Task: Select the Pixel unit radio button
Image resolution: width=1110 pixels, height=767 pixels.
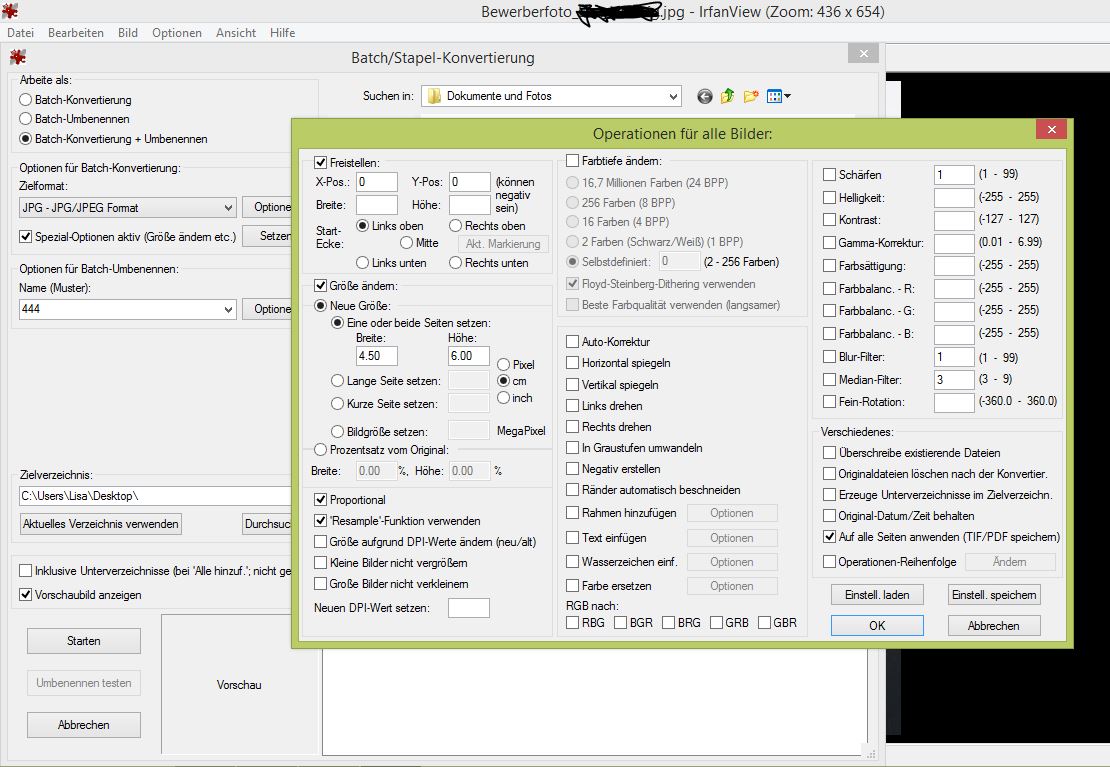Action: point(503,365)
